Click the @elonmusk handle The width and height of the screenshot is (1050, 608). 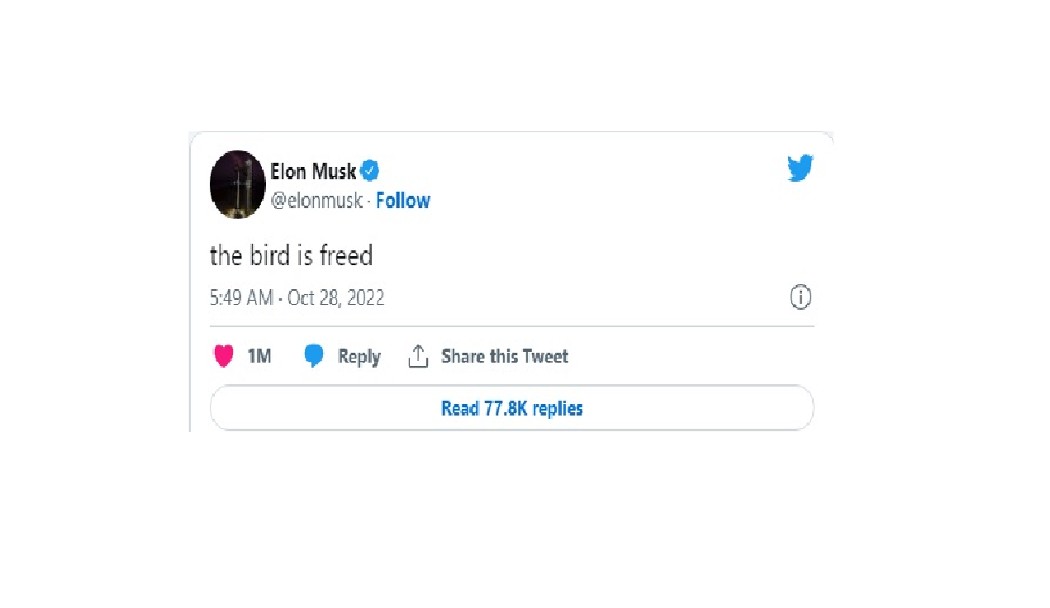318,201
